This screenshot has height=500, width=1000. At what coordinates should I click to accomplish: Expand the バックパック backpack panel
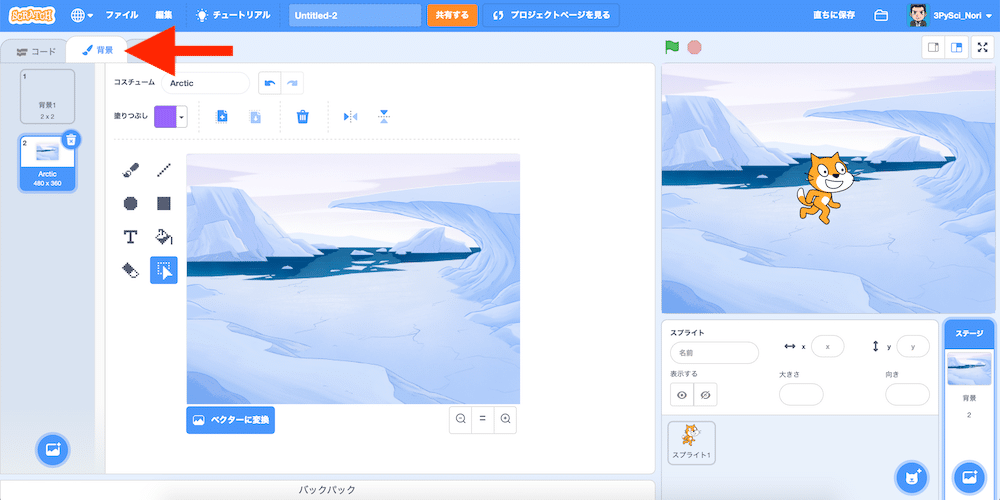point(328,490)
